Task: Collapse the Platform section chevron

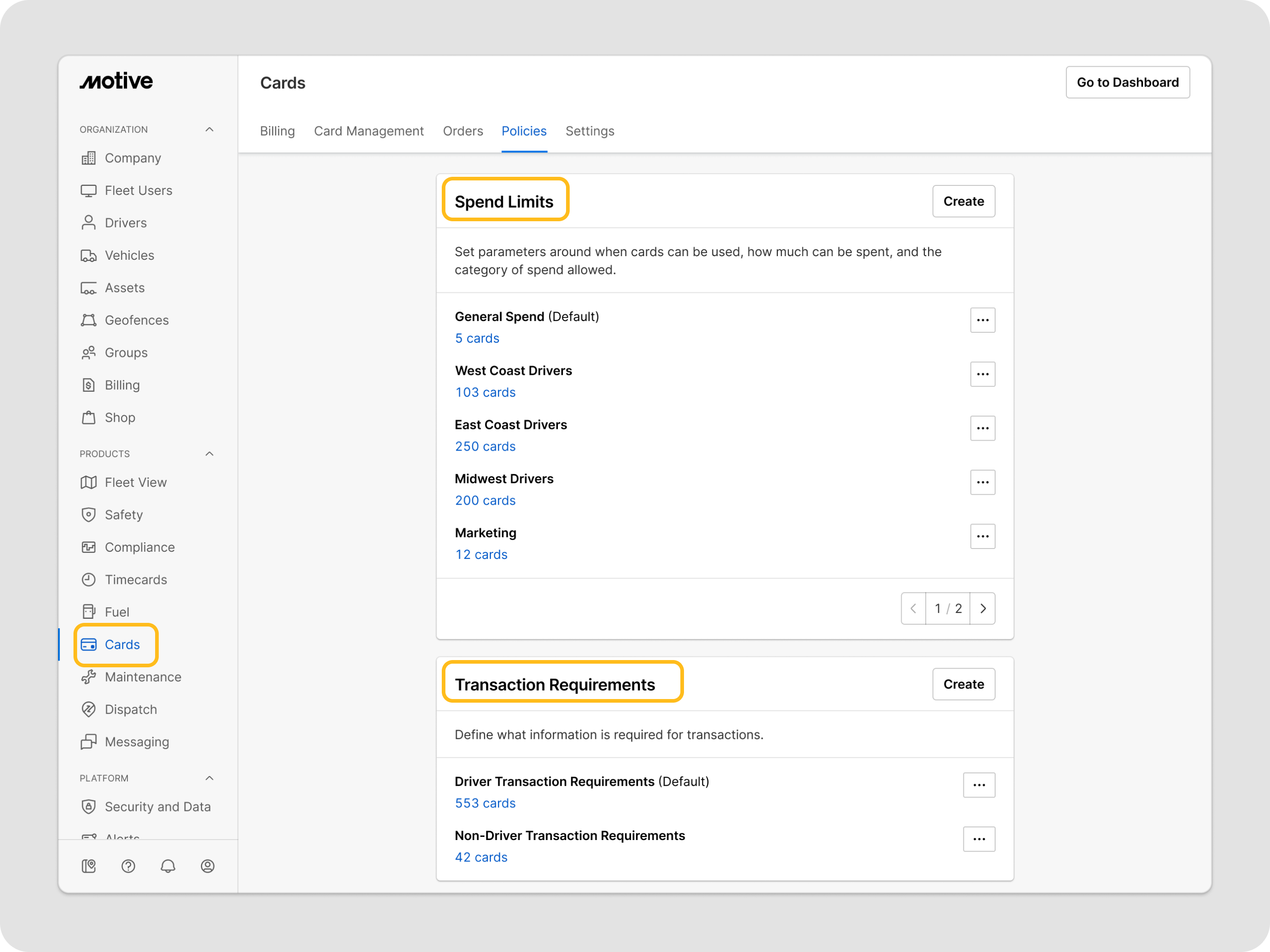Action: pyautogui.click(x=210, y=778)
